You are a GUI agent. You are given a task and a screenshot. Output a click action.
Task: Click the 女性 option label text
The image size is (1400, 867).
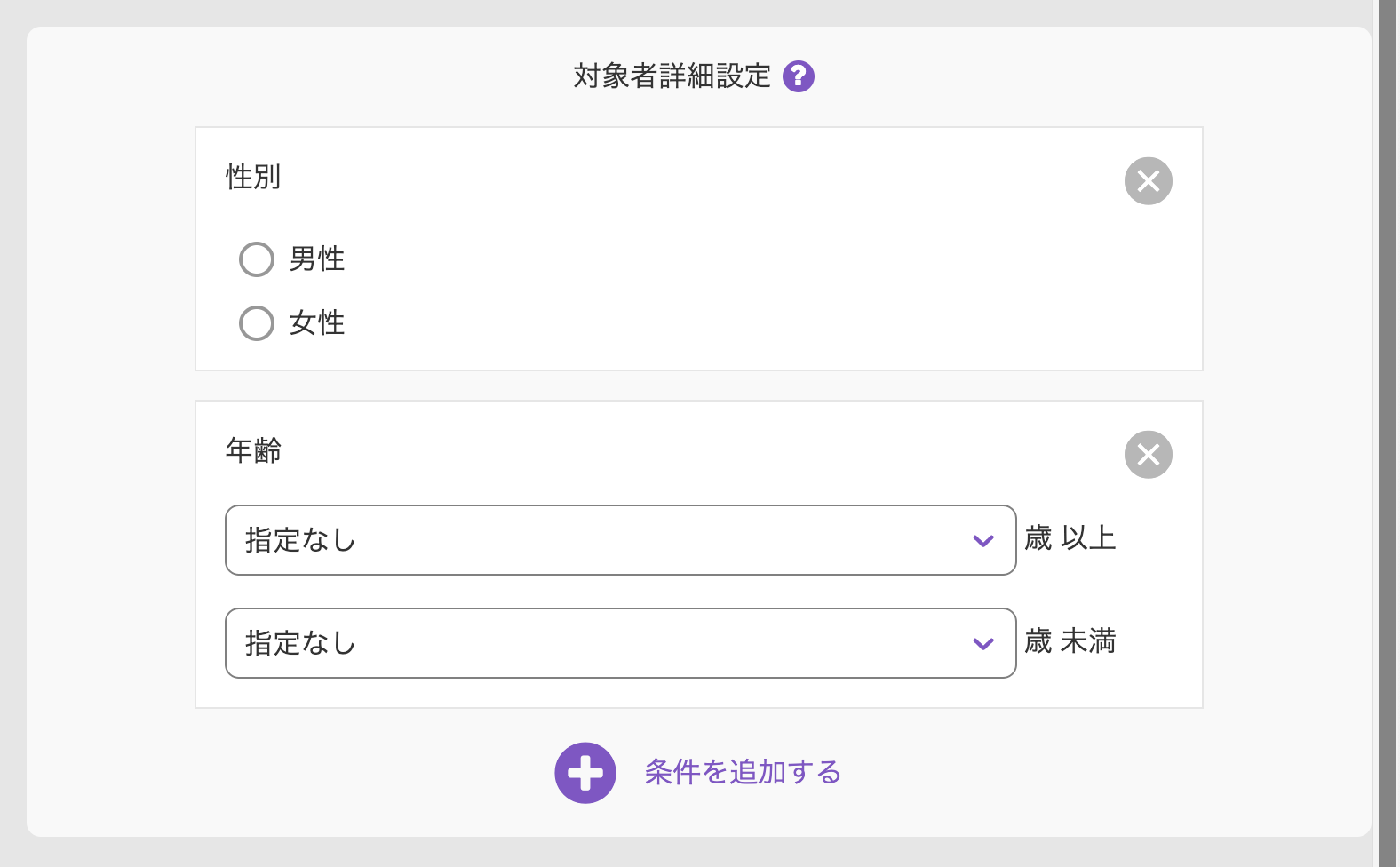coord(317,323)
